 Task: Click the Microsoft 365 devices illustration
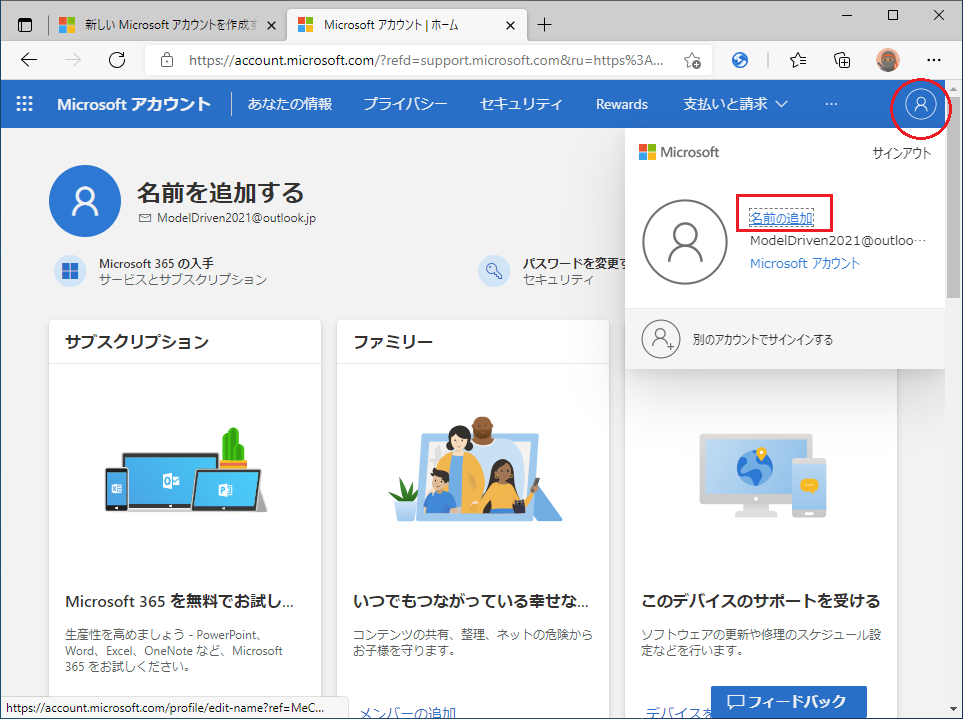coord(186,471)
